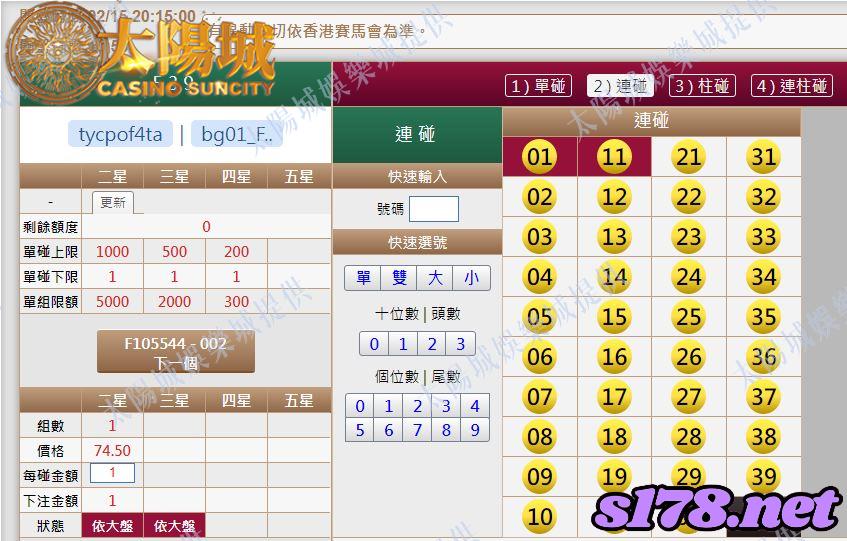
Task: Select number ball 32
Action: tap(764, 197)
